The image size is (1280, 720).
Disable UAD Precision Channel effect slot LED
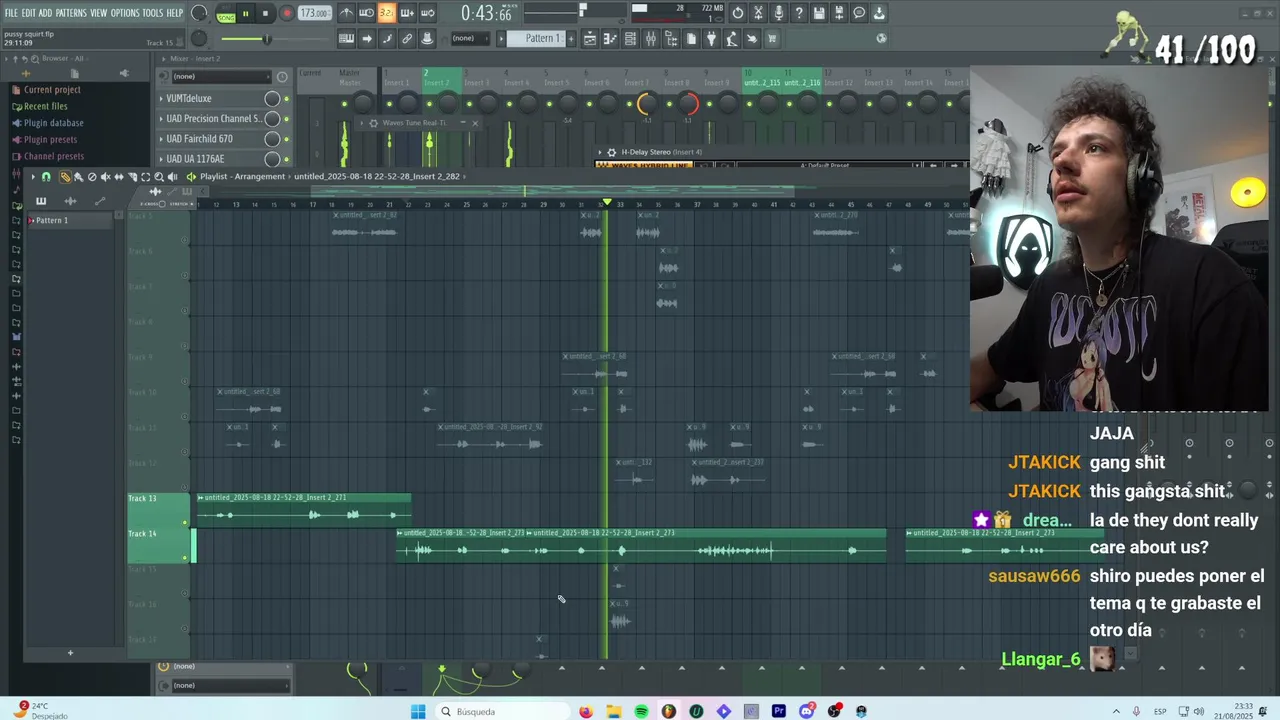286,119
